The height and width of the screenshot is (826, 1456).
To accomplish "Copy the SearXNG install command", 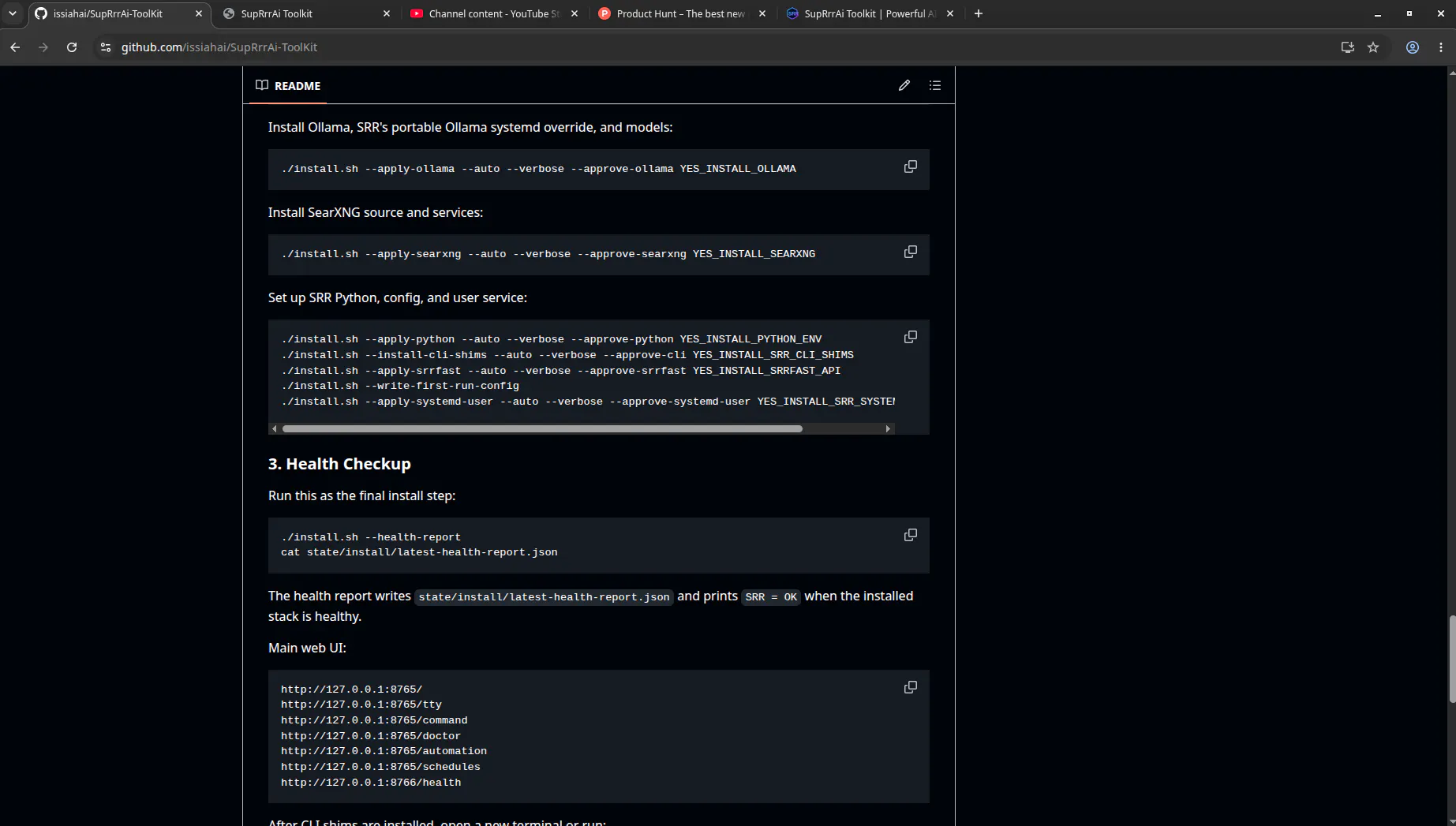I will (x=910, y=252).
